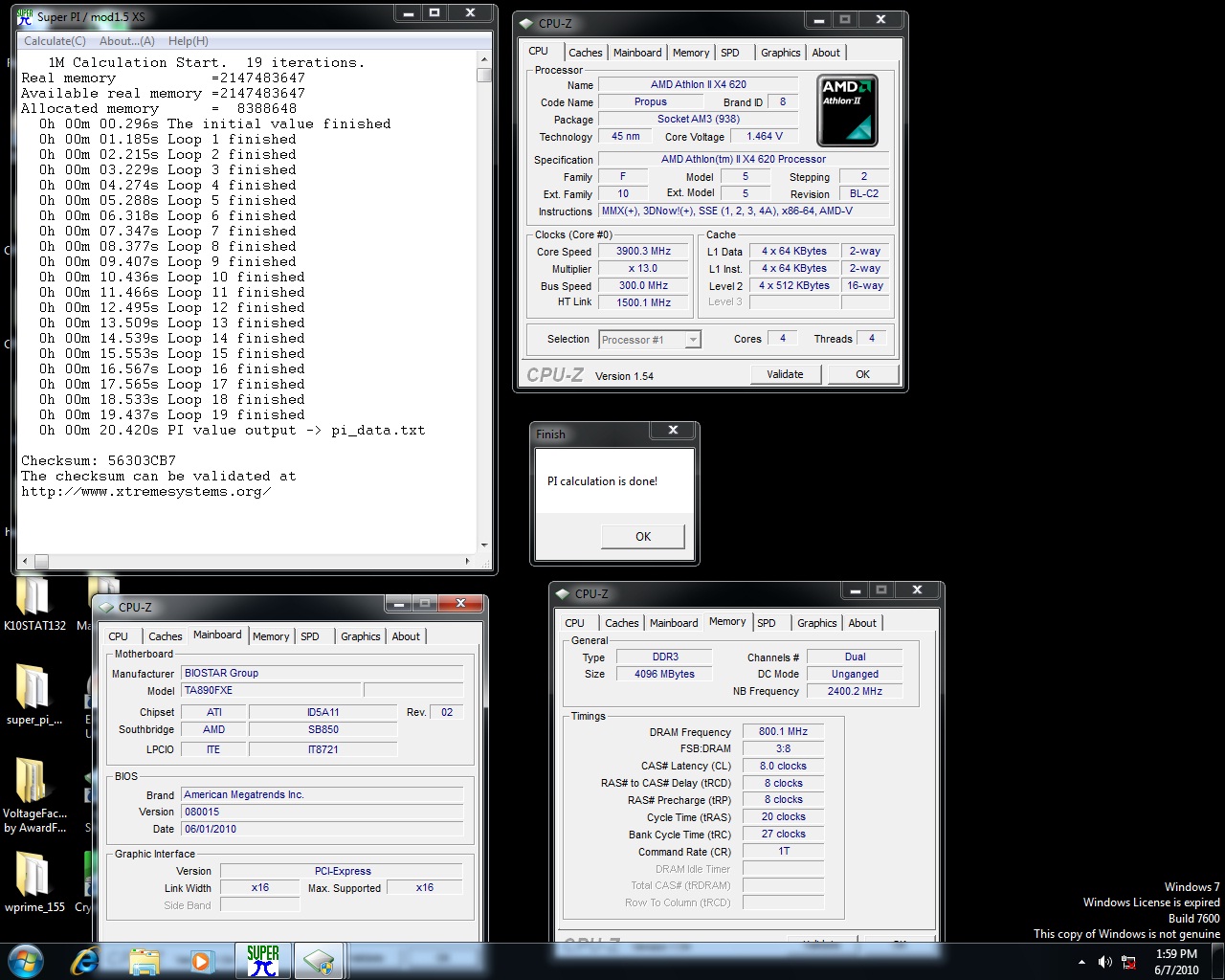
Task: Click the Southbridge value SB850
Action: [x=323, y=729]
